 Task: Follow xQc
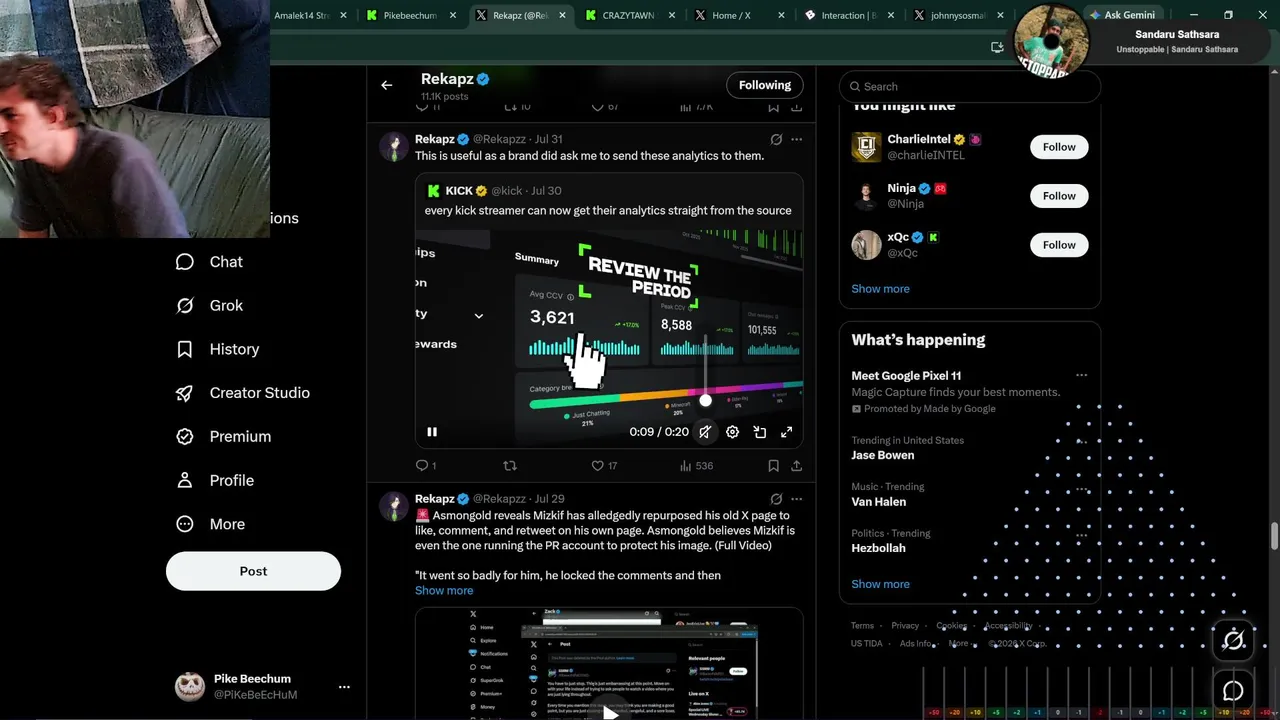(1059, 245)
